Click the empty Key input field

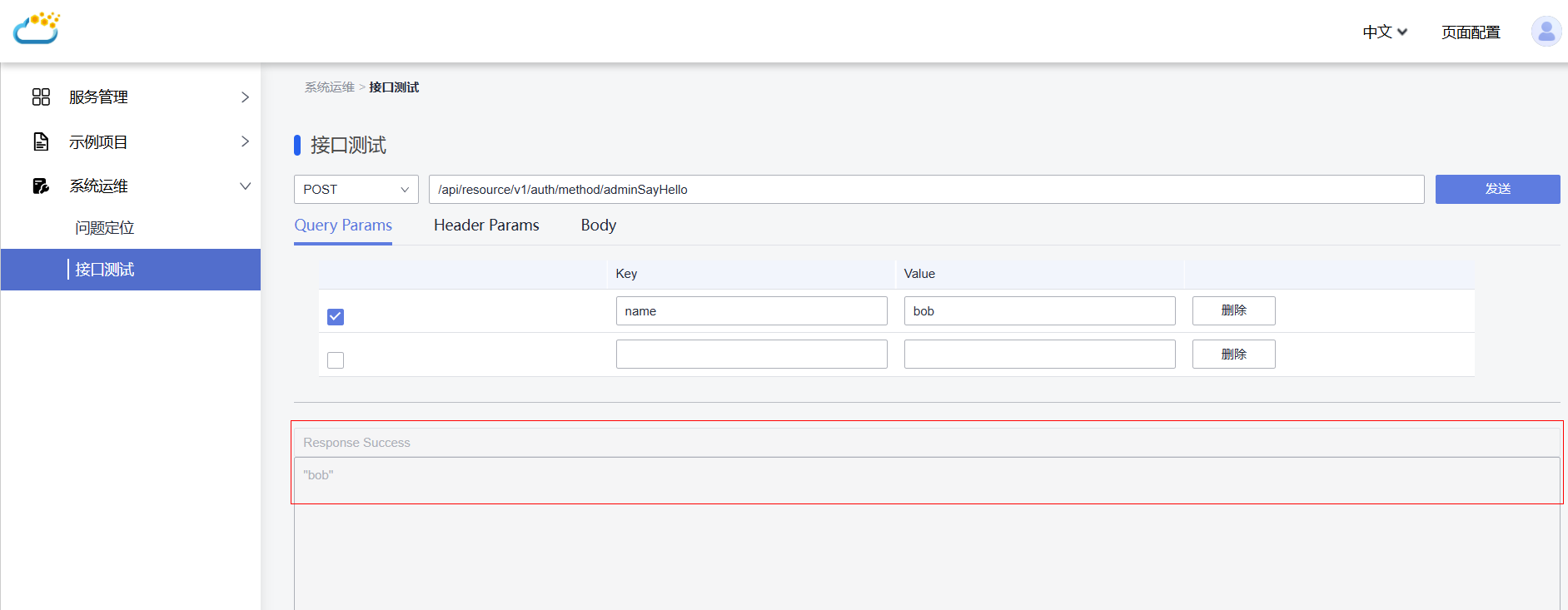point(751,355)
